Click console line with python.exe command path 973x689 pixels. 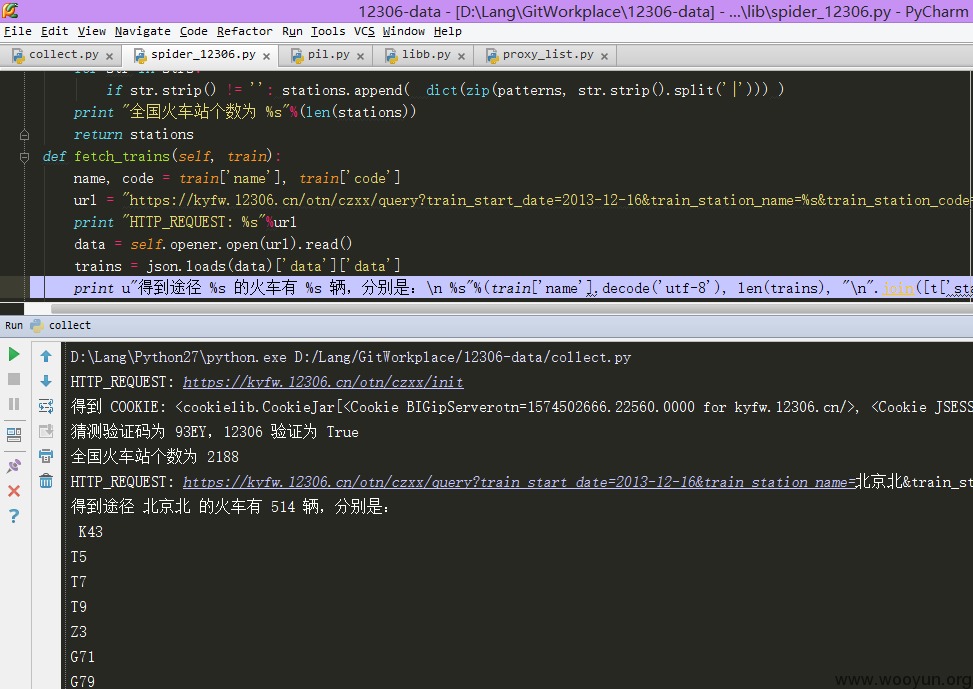click(x=351, y=358)
